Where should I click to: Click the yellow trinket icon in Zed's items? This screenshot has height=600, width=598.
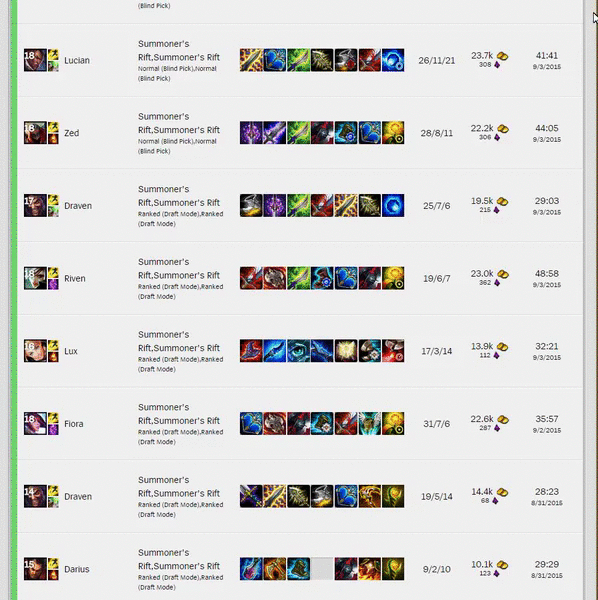(x=393, y=133)
